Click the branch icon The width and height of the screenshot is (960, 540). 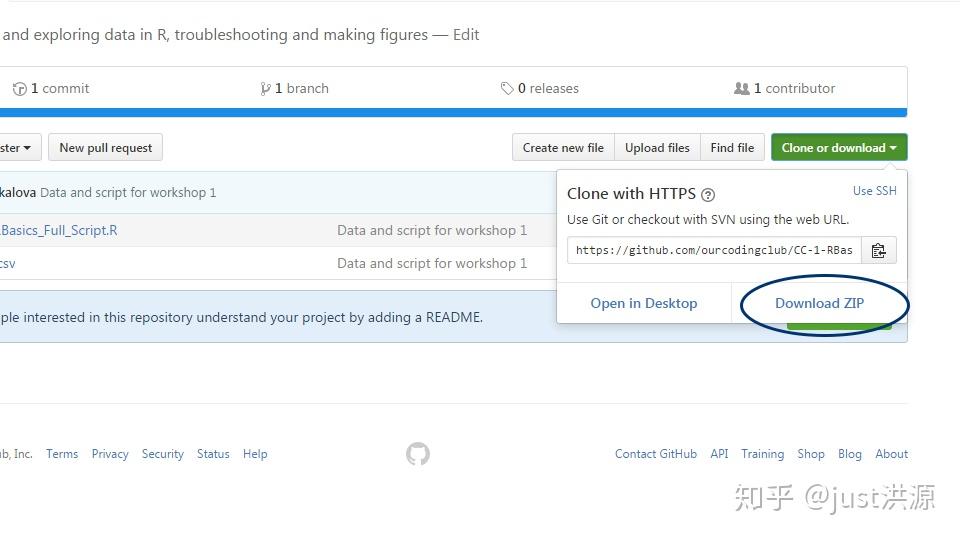[265, 89]
